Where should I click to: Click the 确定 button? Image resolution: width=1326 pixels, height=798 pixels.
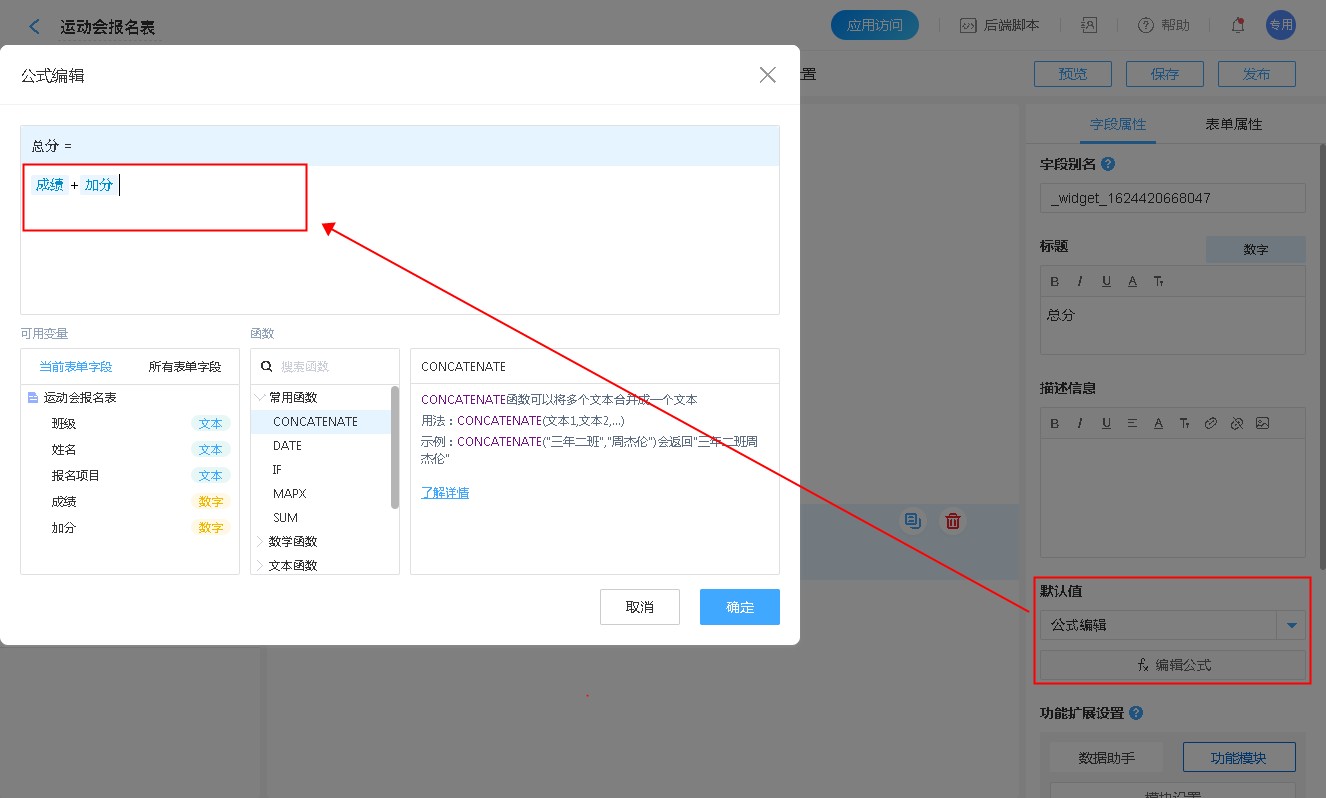click(739, 607)
